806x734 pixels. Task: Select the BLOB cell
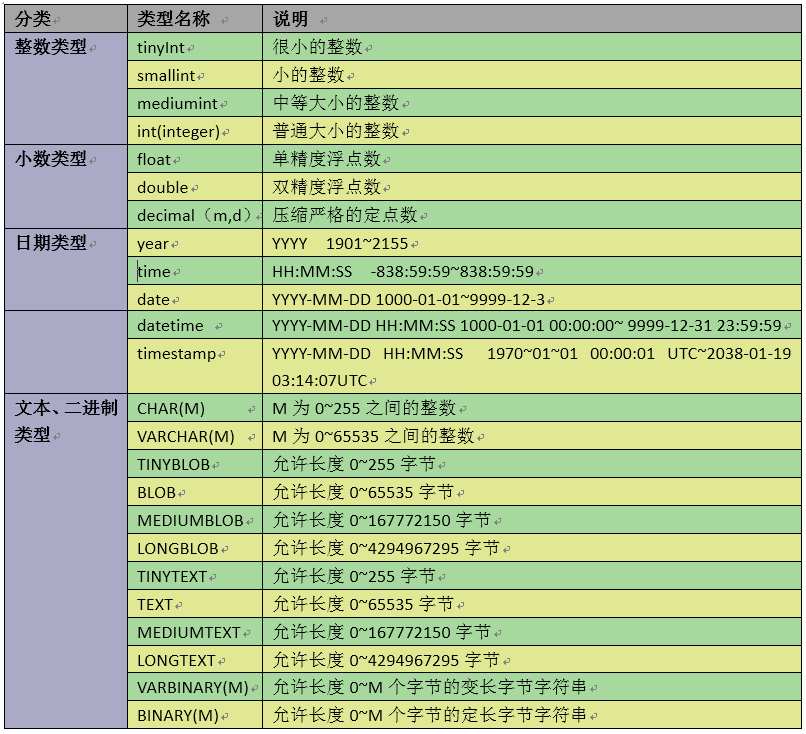click(x=195, y=492)
